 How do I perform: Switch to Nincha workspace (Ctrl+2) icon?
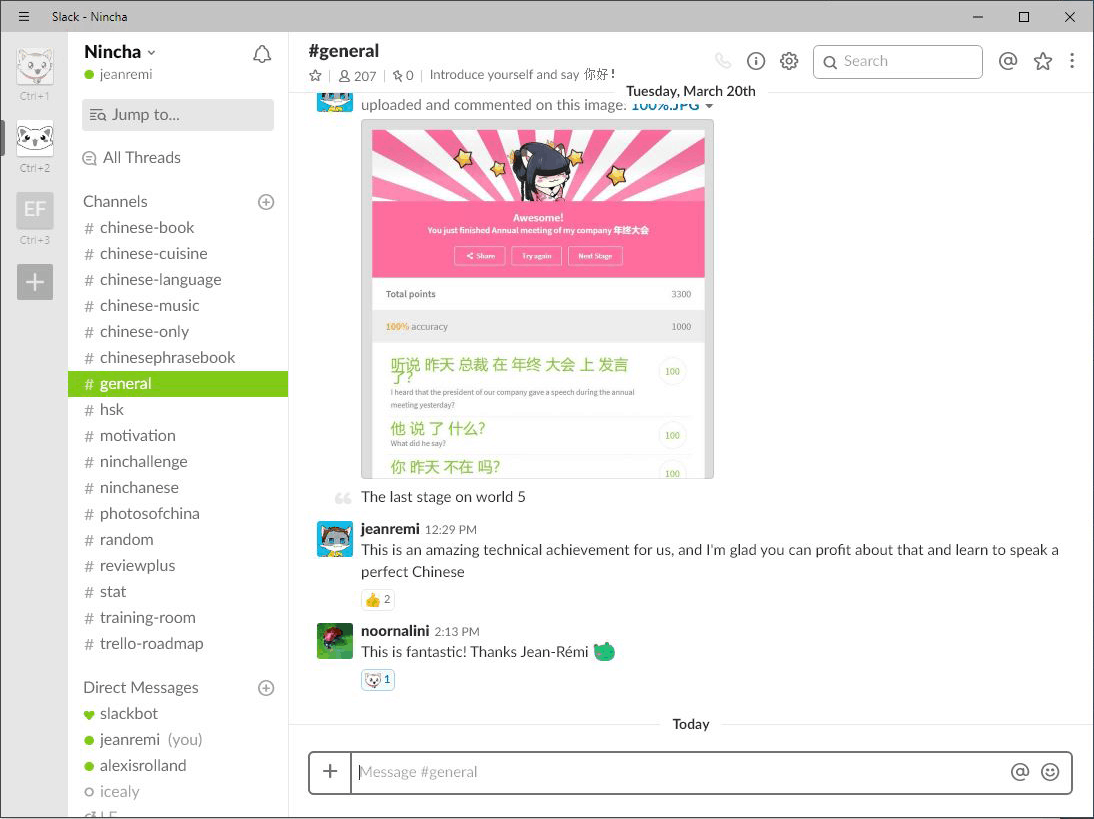pyautogui.click(x=35, y=138)
